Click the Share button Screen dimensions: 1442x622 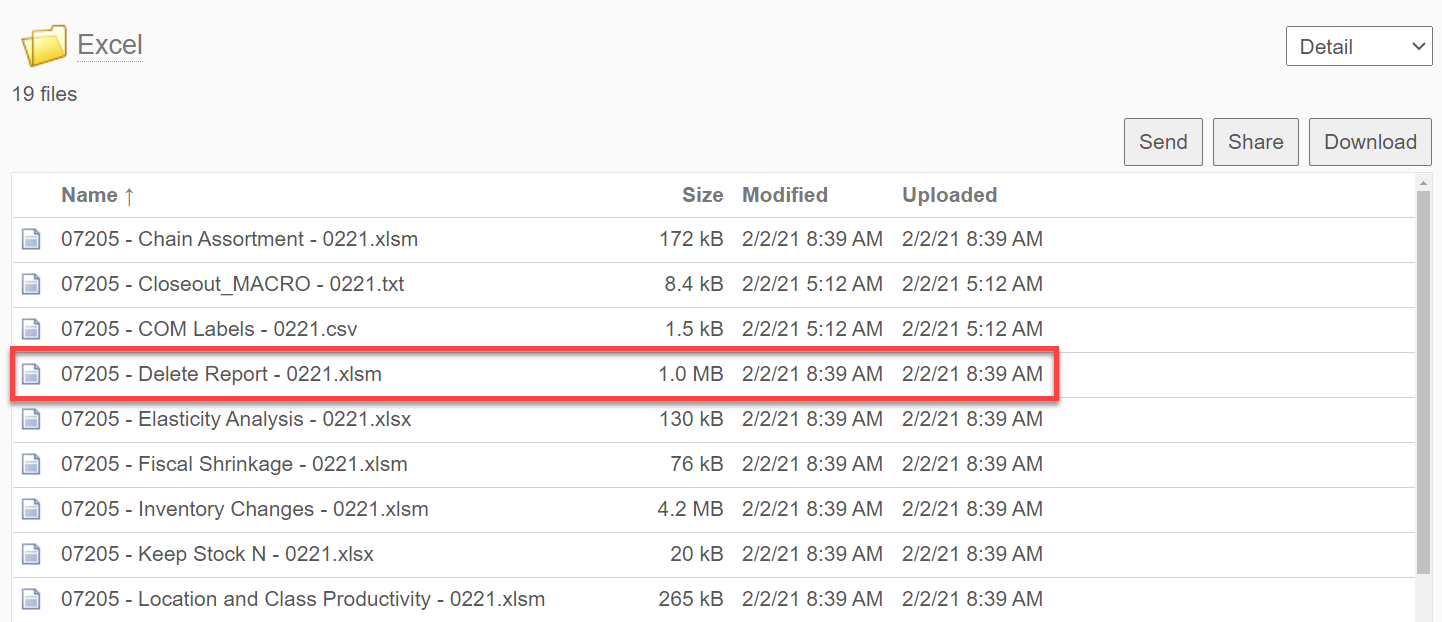coord(1255,141)
